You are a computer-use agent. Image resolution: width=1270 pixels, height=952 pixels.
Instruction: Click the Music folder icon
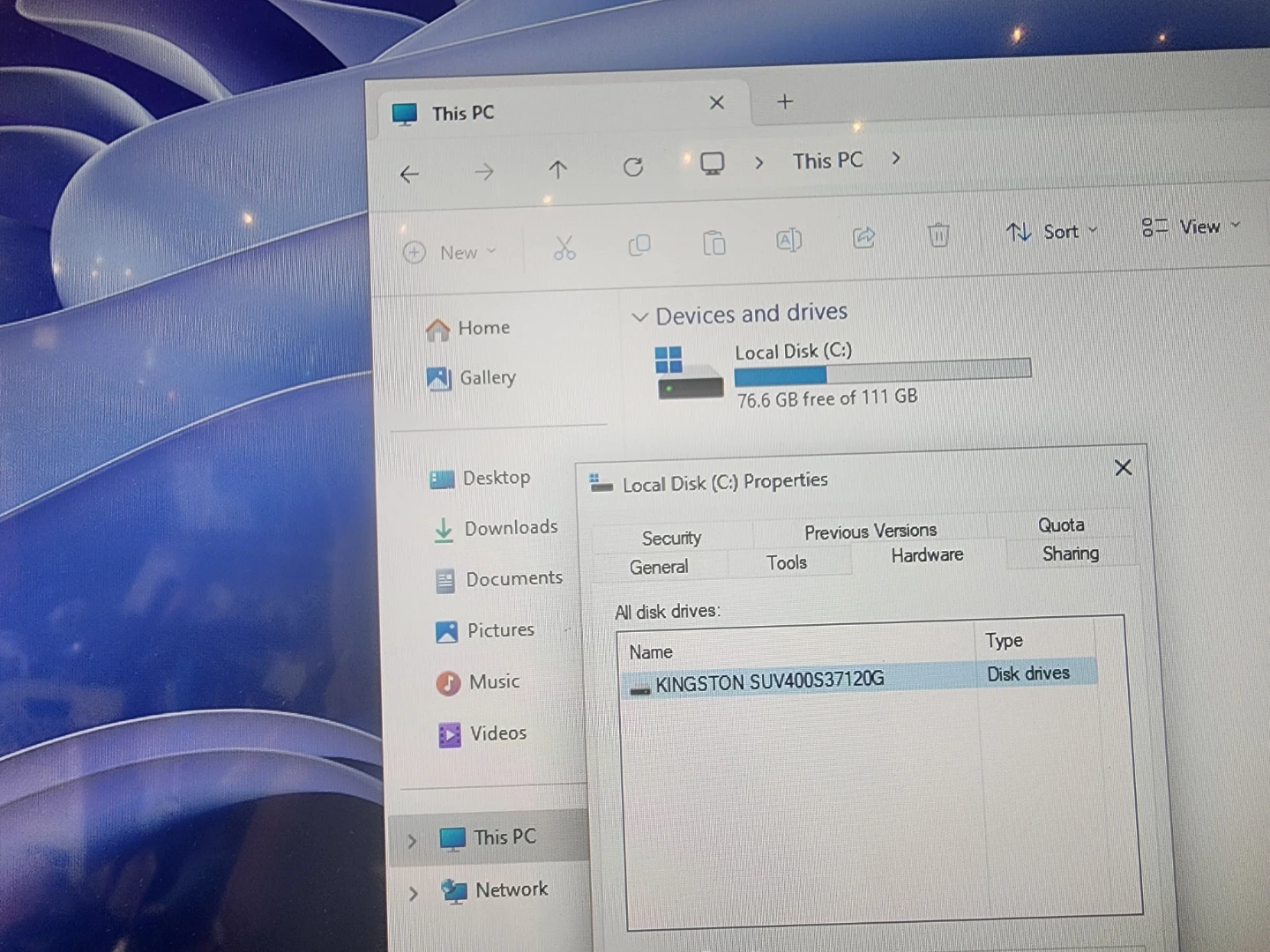448,683
